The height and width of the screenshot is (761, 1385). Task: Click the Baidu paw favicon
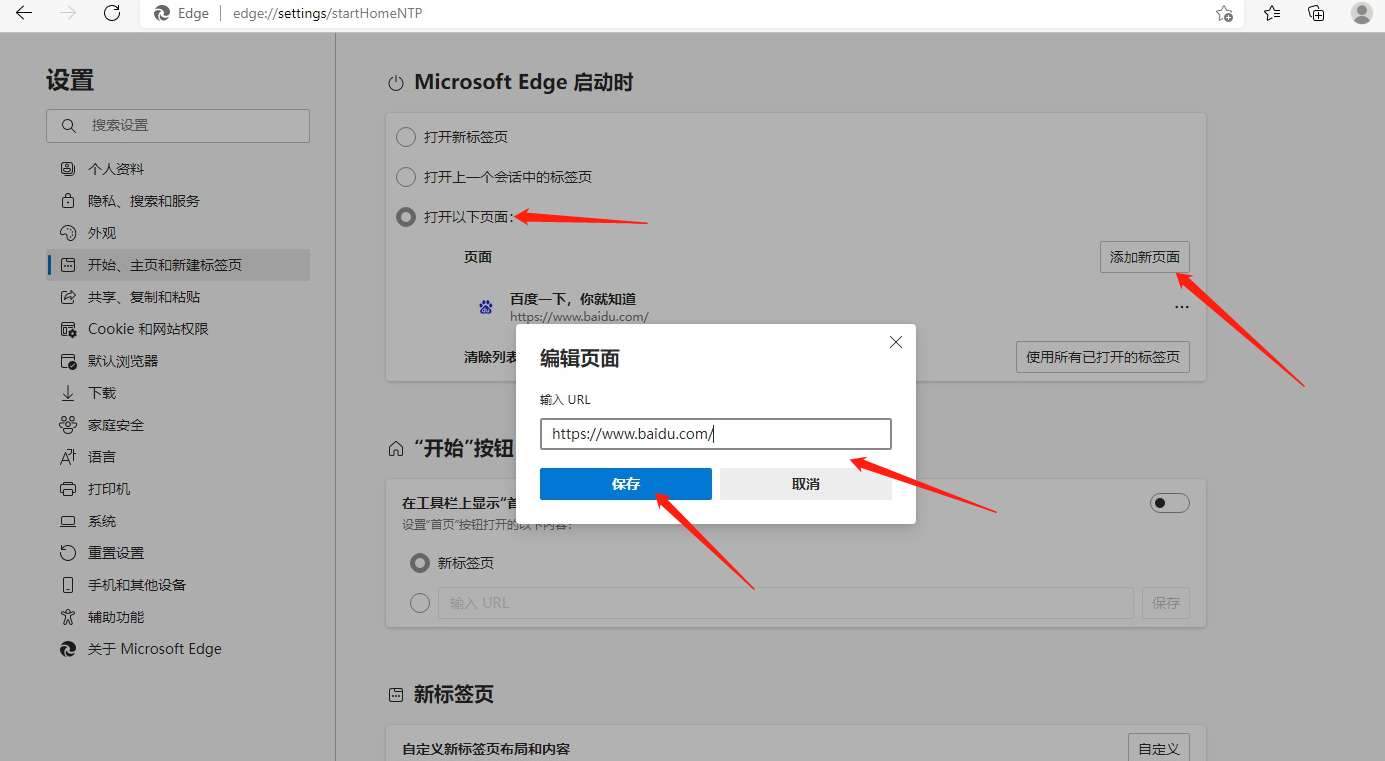coord(486,307)
